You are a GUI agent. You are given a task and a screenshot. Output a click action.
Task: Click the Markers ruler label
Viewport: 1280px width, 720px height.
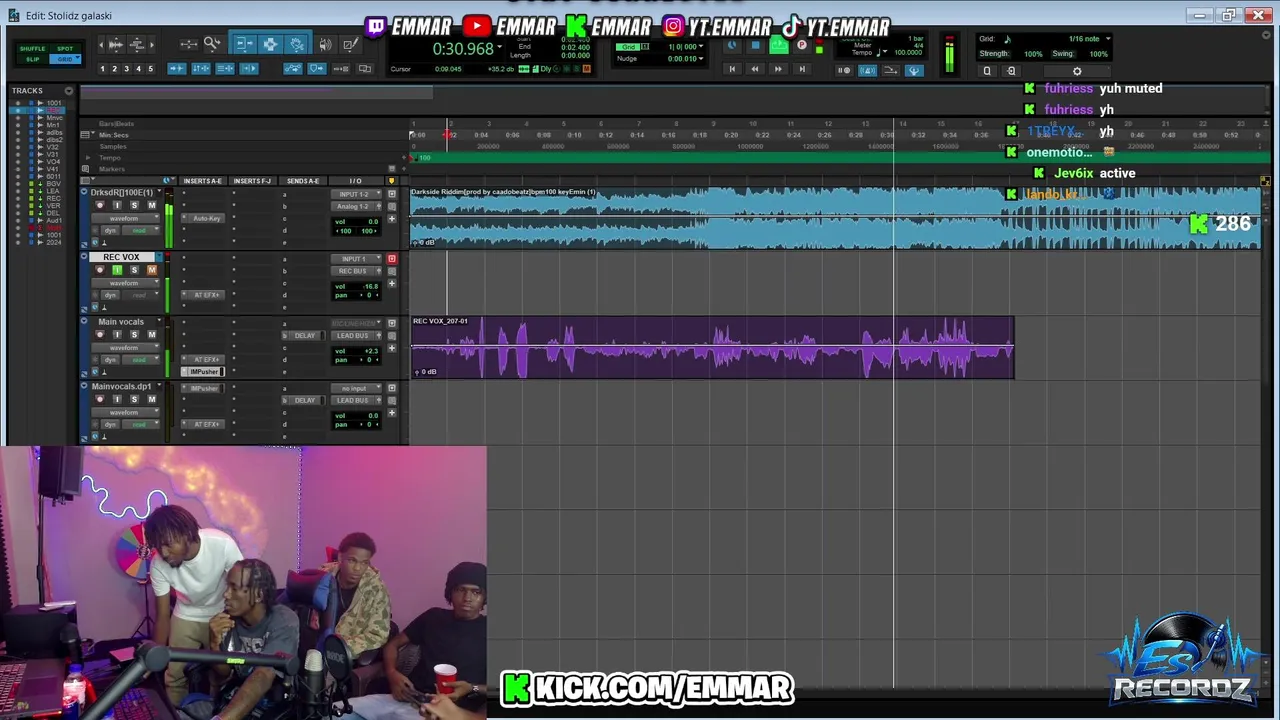[x=111, y=169]
